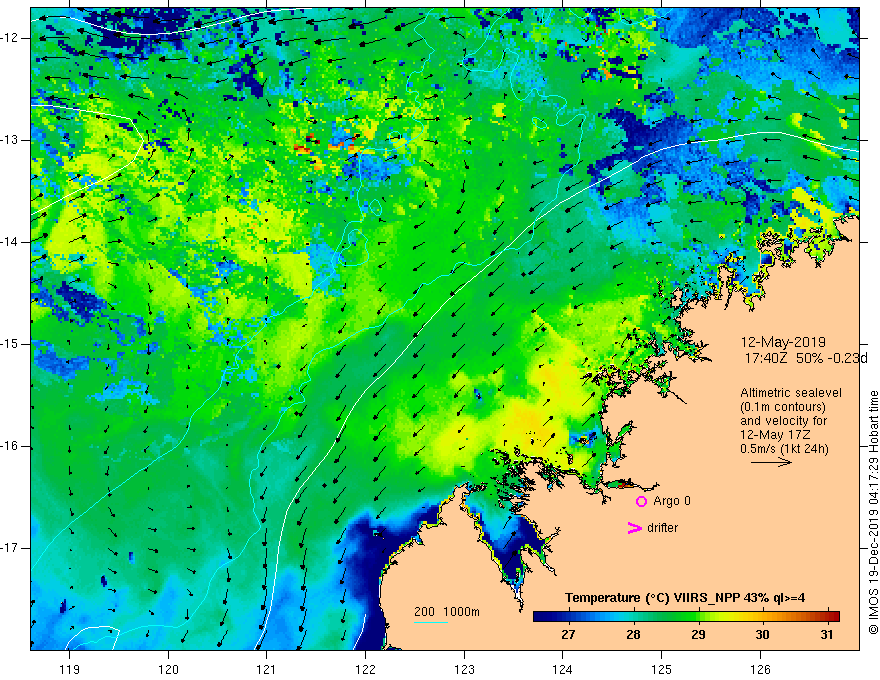Click the colorbar tick label 31
This screenshot has height=680, width=880.
[827, 635]
